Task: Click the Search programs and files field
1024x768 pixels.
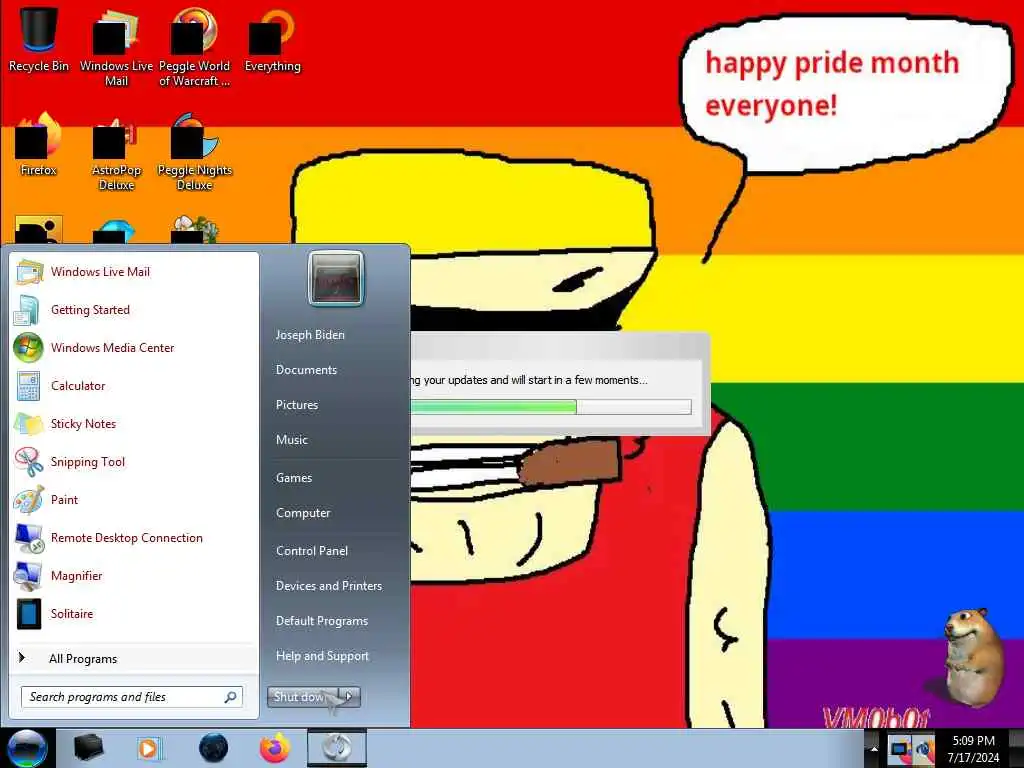Action: [x=124, y=697]
